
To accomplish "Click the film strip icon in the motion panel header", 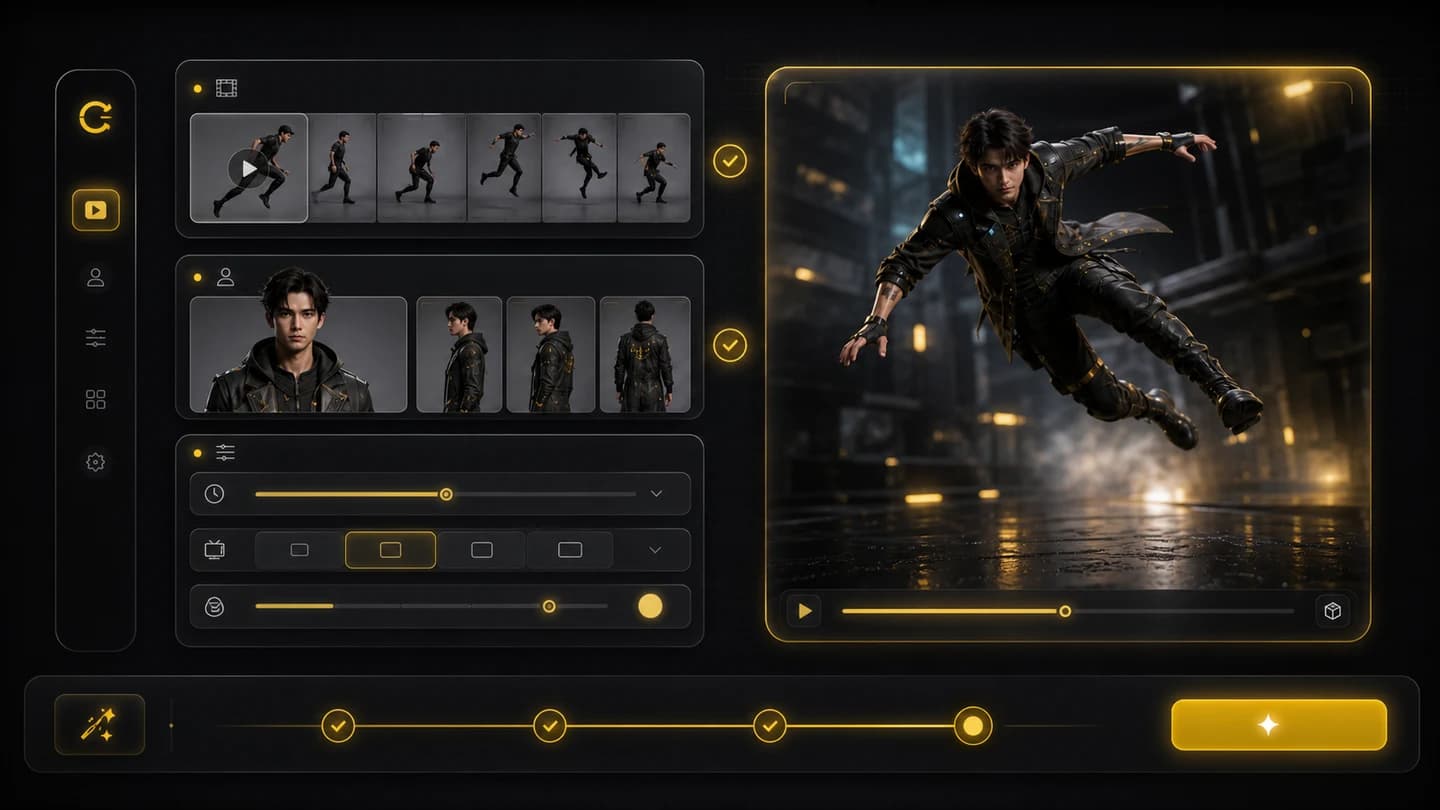I will pyautogui.click(x=226, y=89).
